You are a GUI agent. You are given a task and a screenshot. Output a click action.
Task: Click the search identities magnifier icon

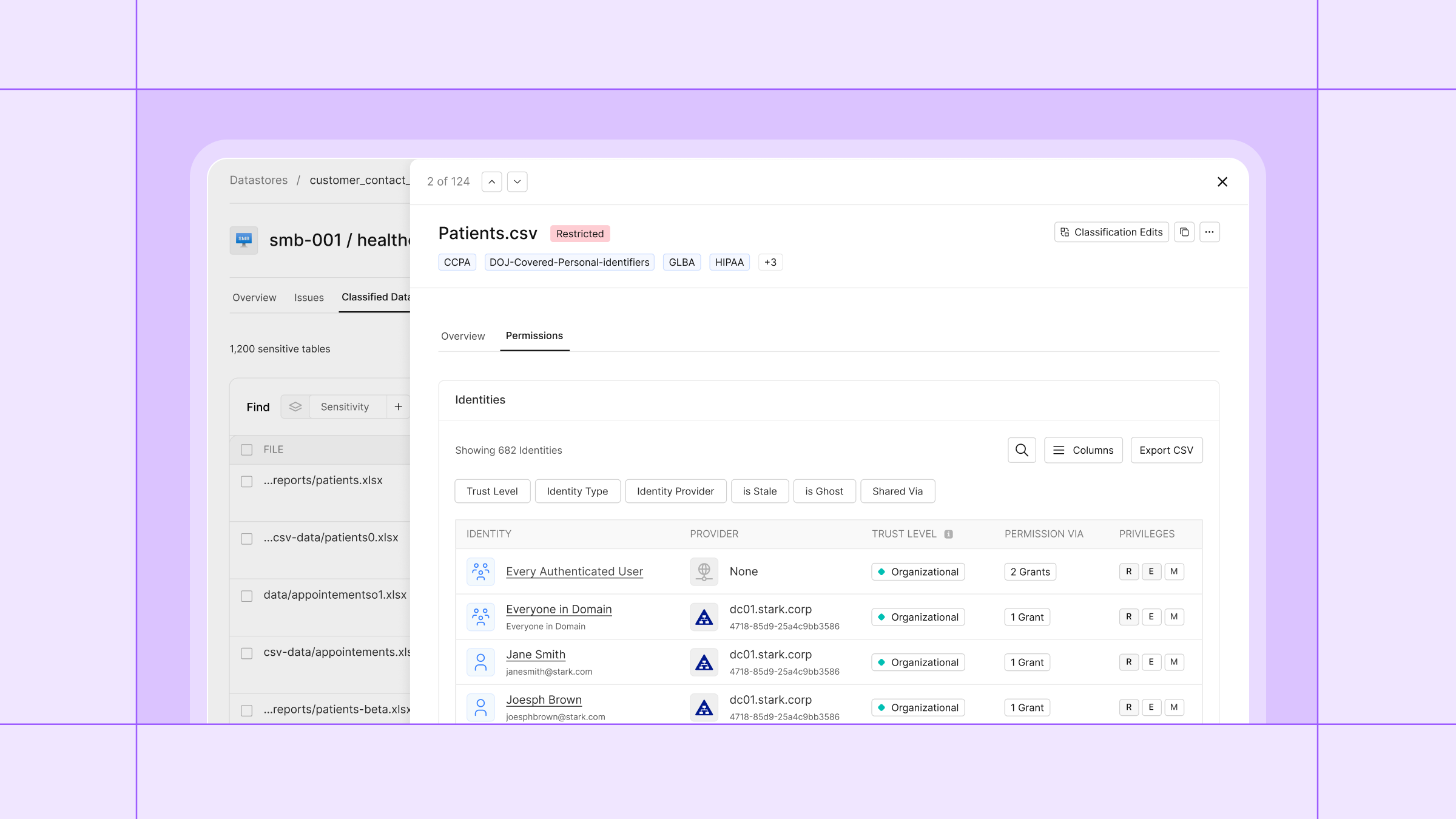coord(1022,450)
